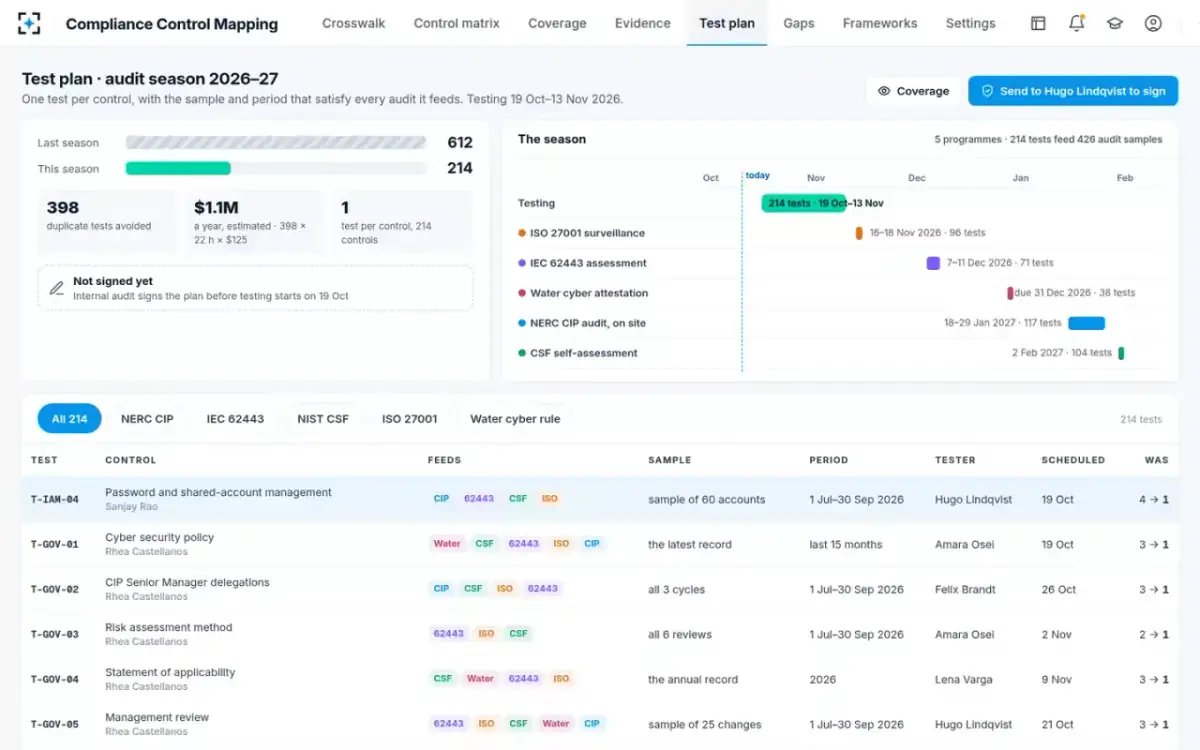Select the Test plan tab

tap(727, 23)
